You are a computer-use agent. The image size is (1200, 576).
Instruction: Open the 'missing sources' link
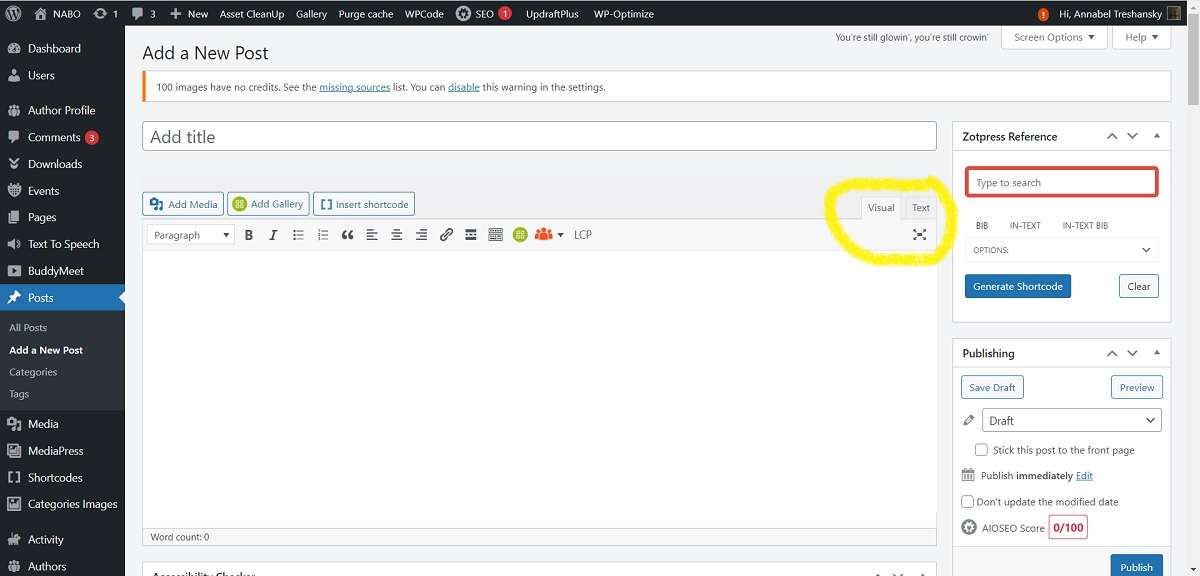[x=354, y=87]
